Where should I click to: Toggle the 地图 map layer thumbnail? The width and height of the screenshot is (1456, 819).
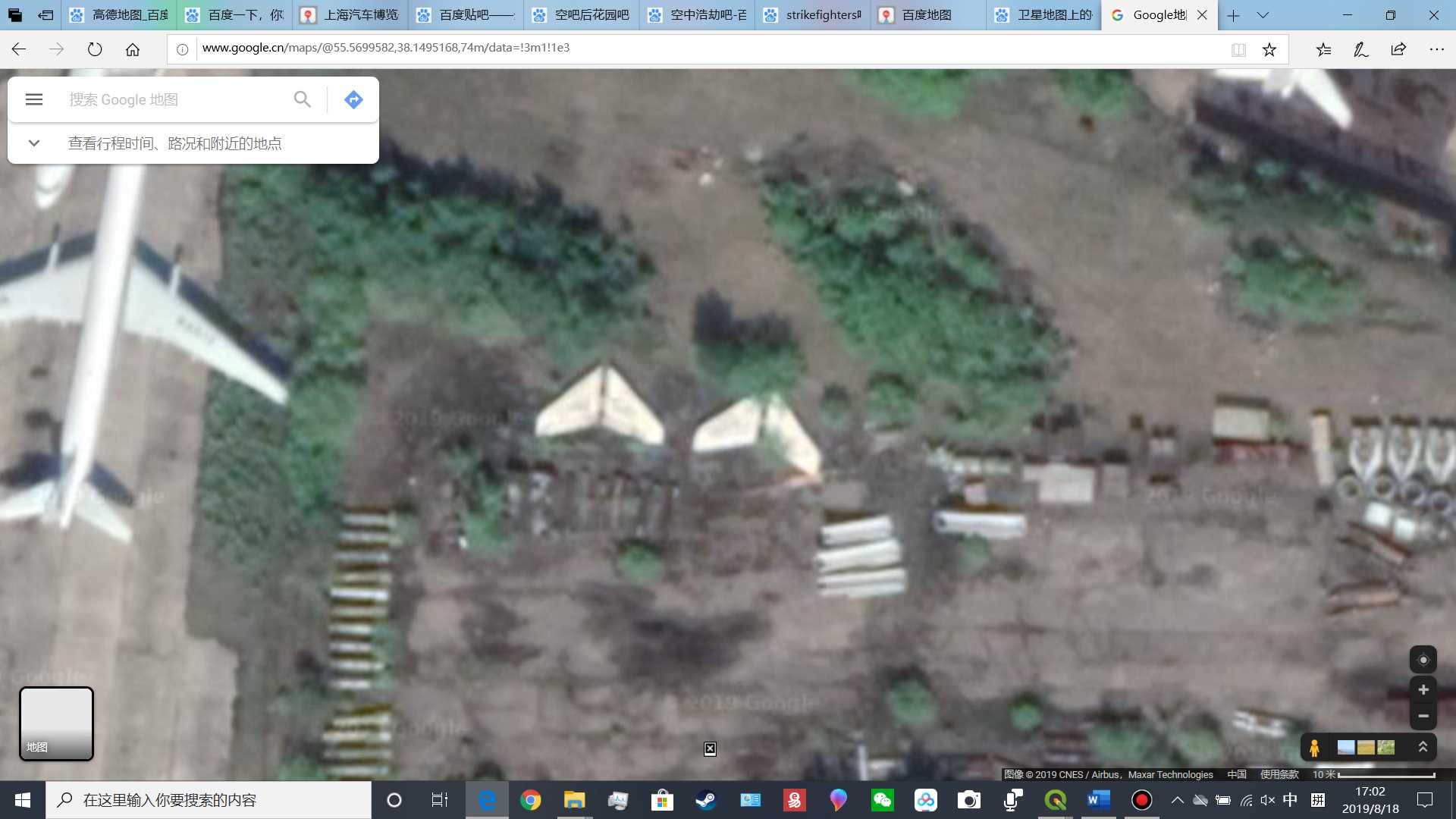56,723
